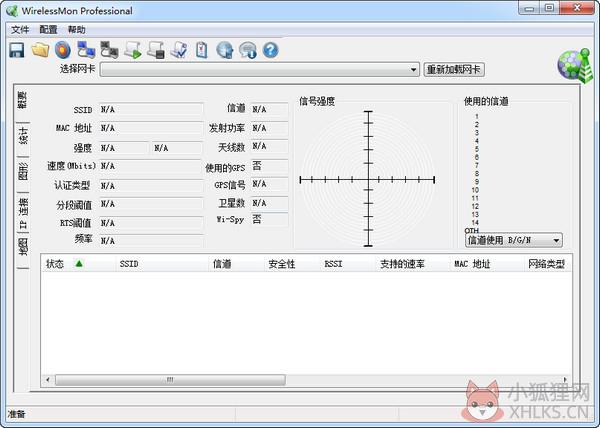
Task: Minimize the WirelessMon Professional window
Action: 529,8
